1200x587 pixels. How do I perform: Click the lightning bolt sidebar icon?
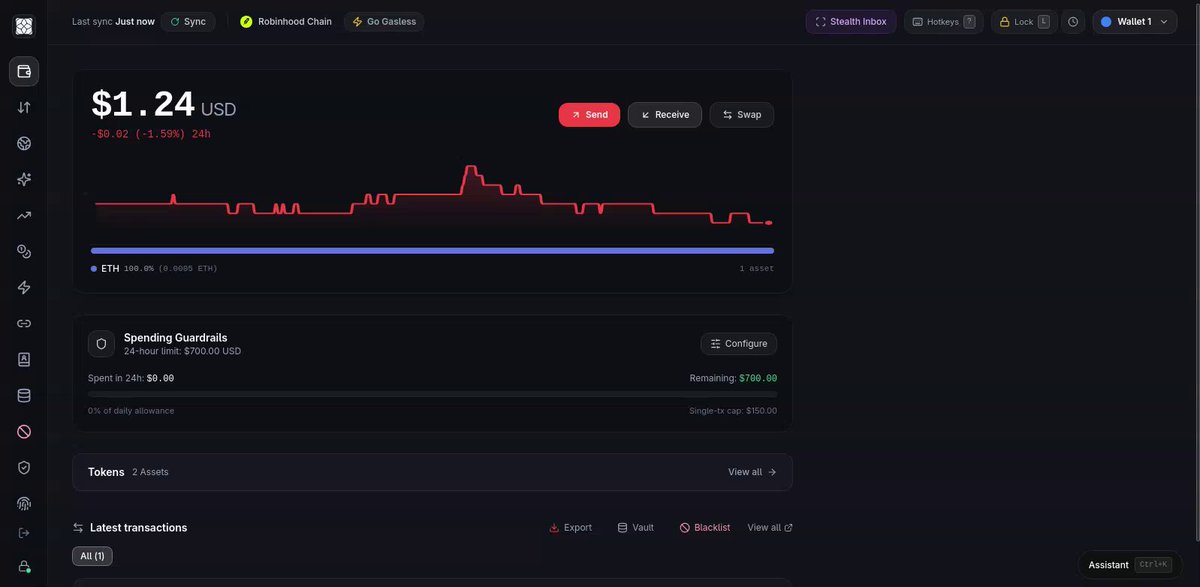pos(24,288)
